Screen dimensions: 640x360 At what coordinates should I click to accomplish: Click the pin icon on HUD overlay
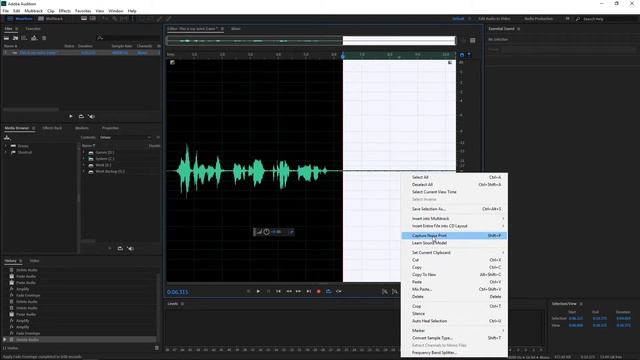tap(291, 232)
